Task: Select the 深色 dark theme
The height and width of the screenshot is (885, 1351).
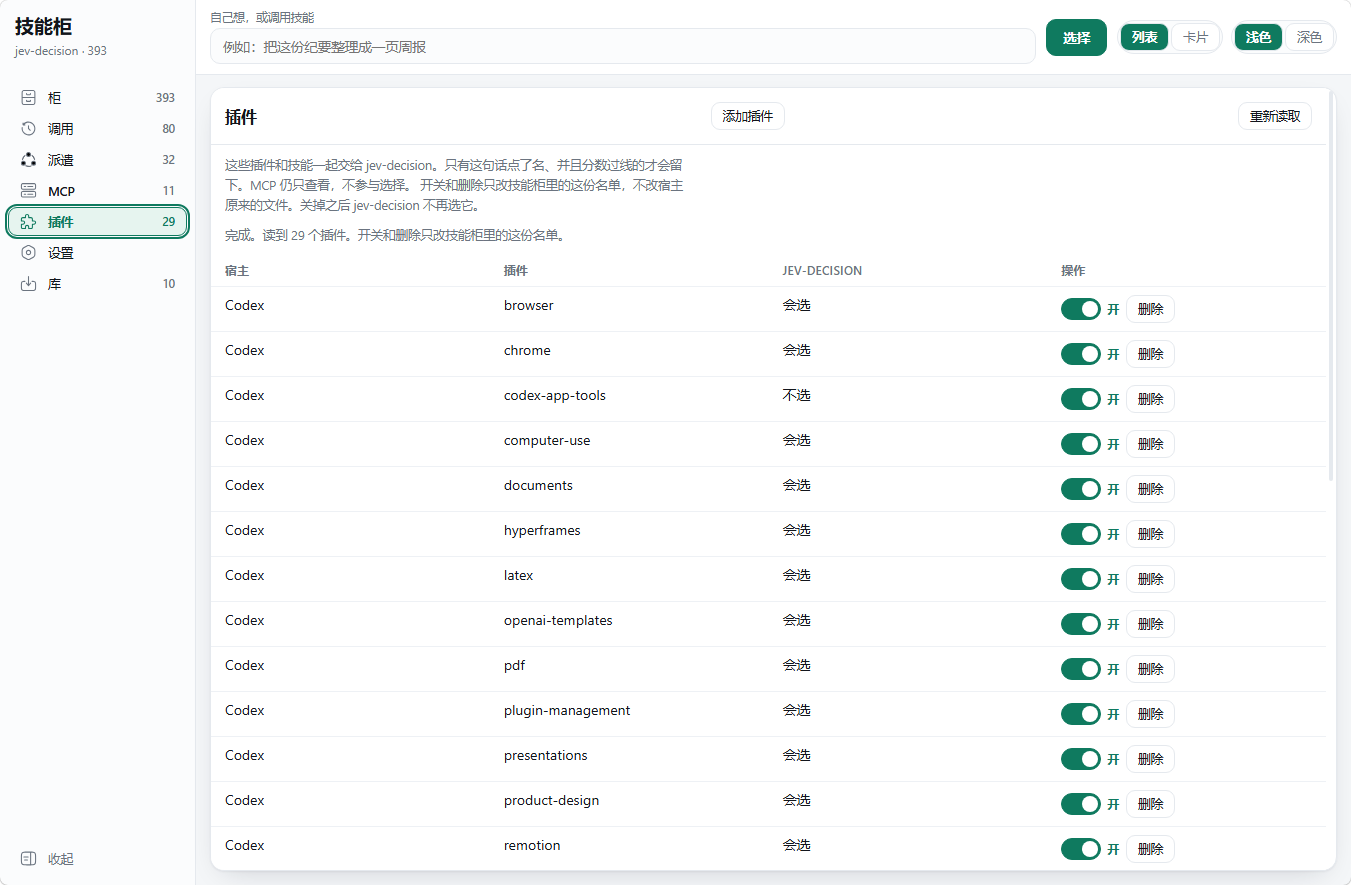Action: coord(1309,37)
